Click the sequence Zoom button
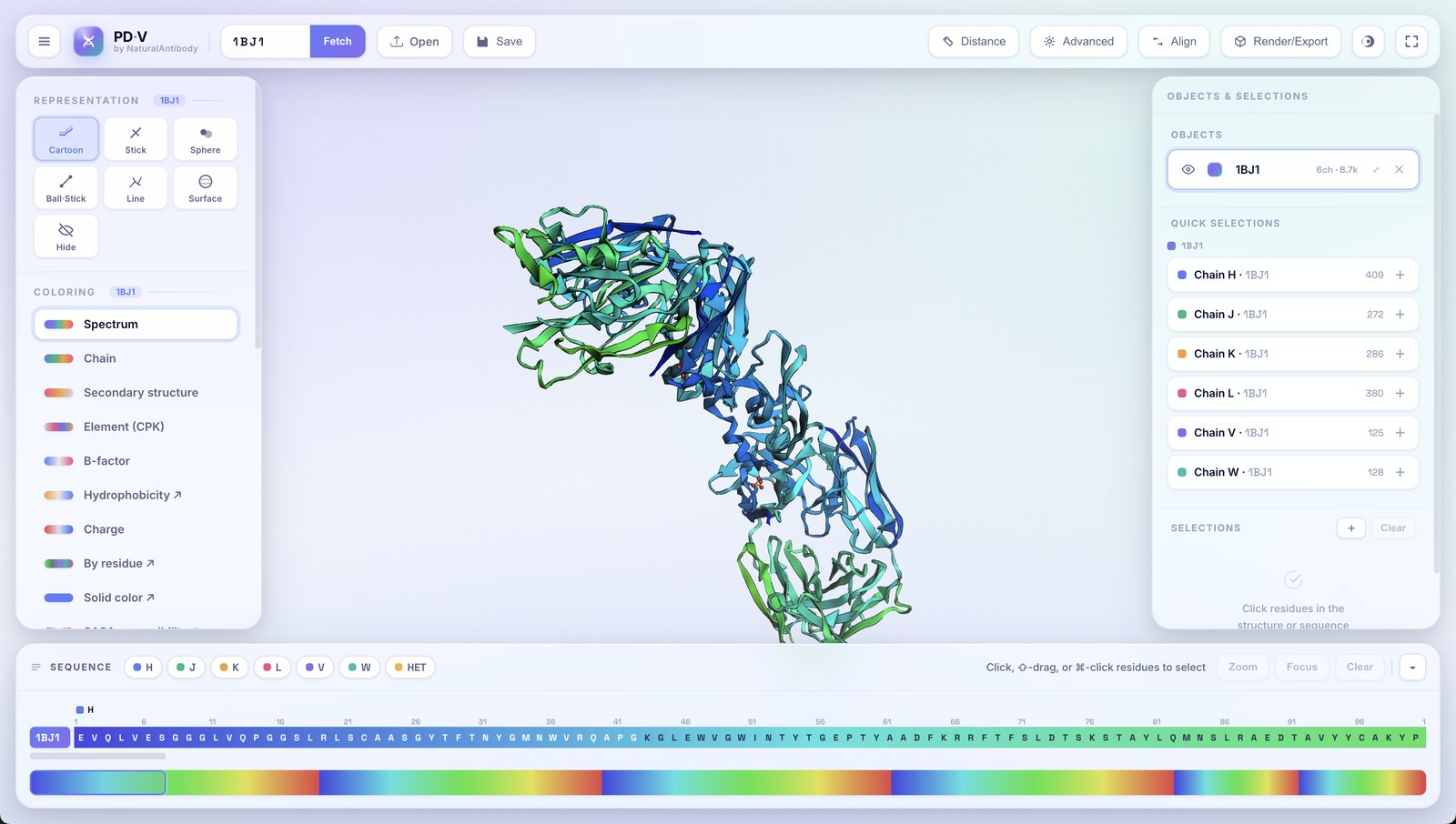1456x824 pixels. pyautogui.click(x=1243, y=668)
